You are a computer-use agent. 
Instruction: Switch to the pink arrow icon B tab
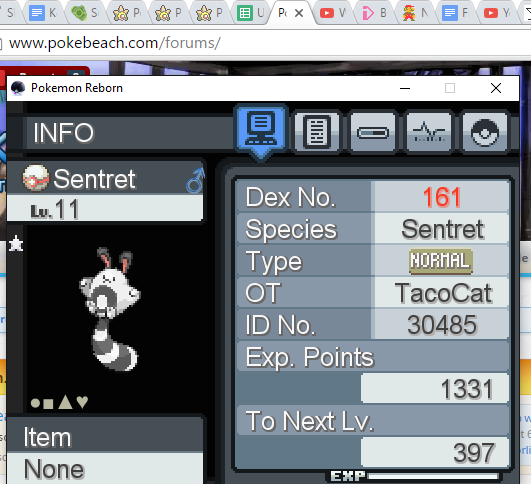374,13
